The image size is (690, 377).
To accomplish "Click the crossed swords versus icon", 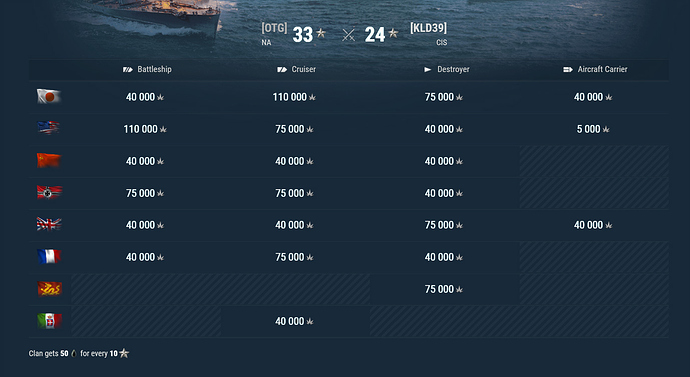I will click(349, 35).
